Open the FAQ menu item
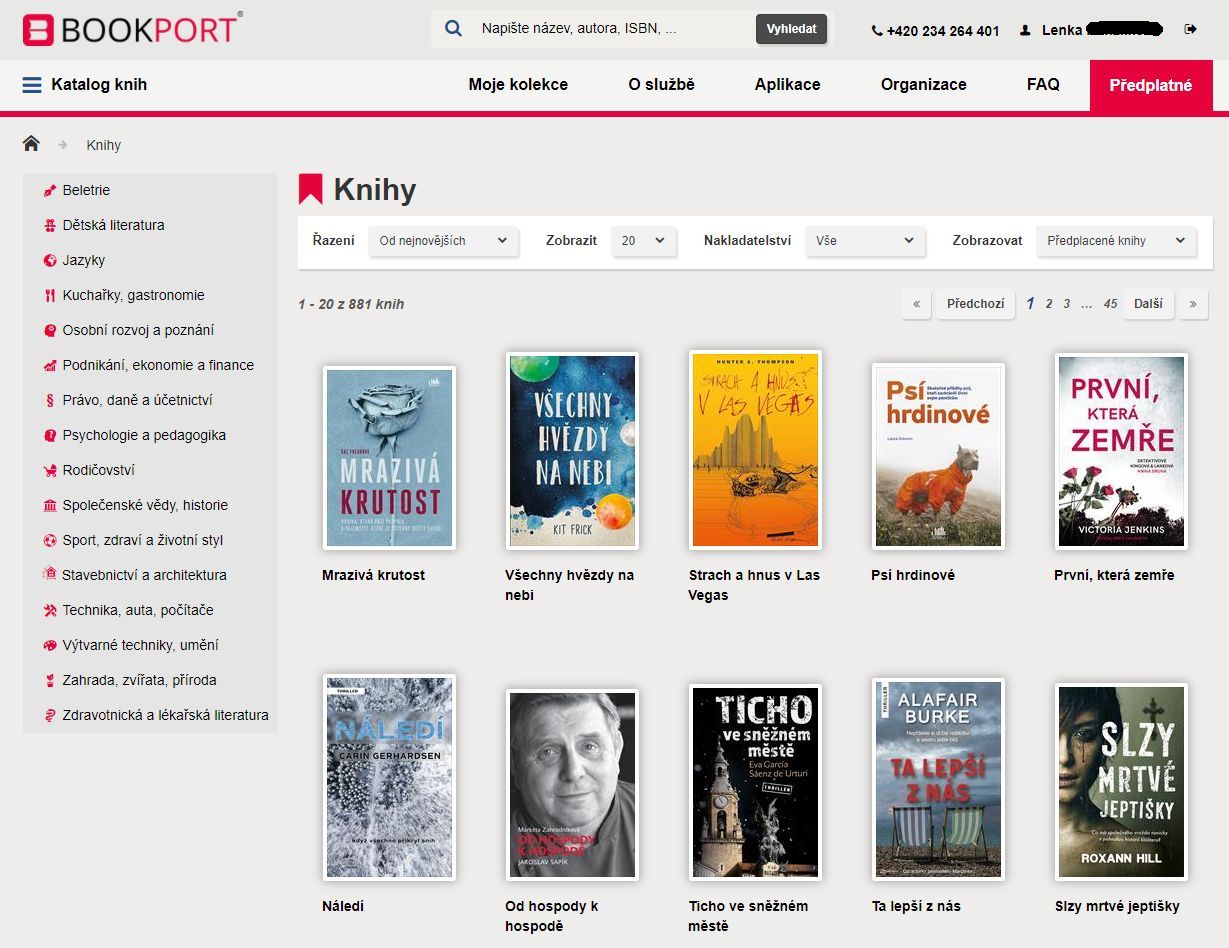This screenshot has height=948, width=1229. click(x=1043, y=85)
